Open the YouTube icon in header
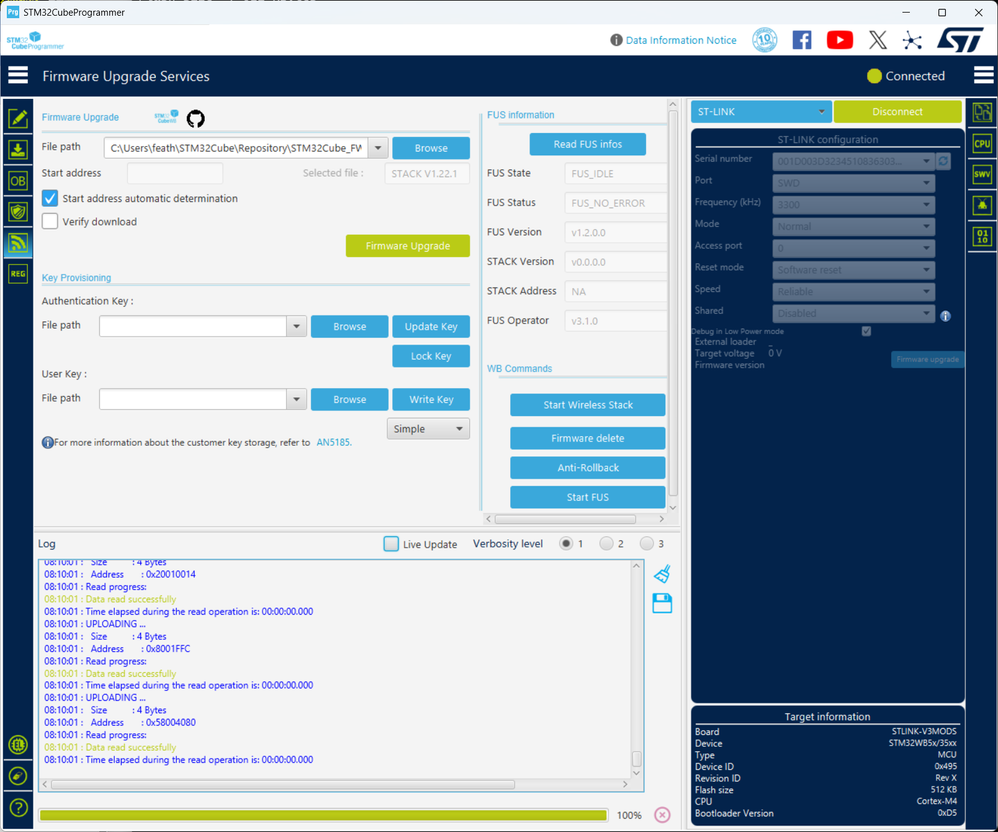Viewport: 998px width, 832px height. pyautogui.click(x=840, y=40)
